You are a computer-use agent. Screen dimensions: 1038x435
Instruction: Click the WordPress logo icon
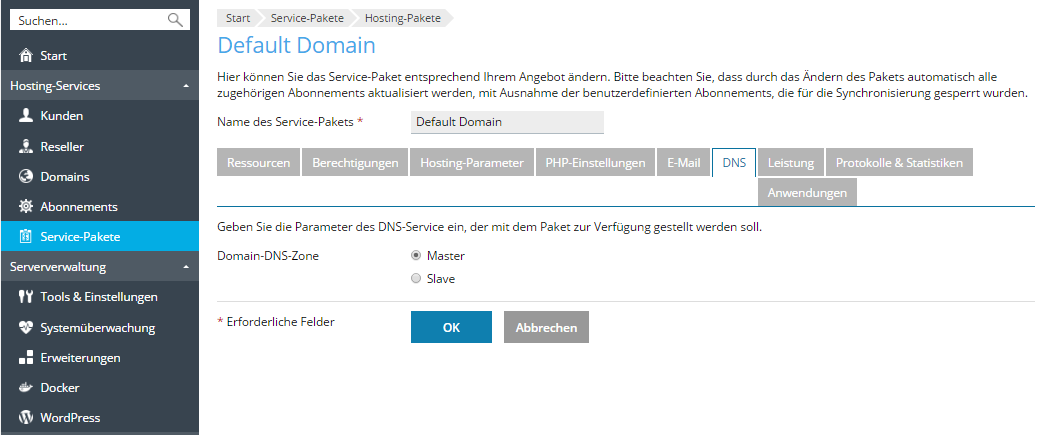27,418
